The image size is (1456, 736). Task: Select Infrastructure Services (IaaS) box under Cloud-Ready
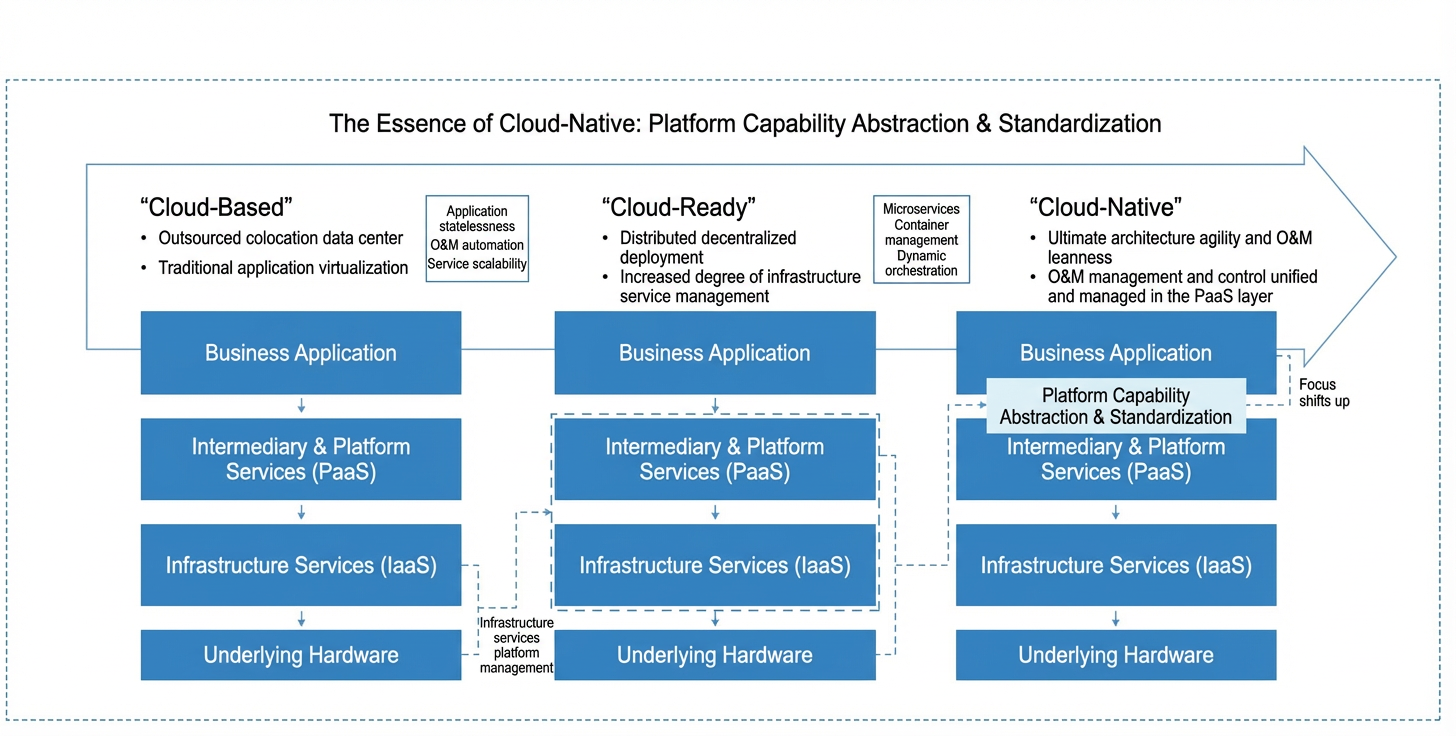(715, 565)
